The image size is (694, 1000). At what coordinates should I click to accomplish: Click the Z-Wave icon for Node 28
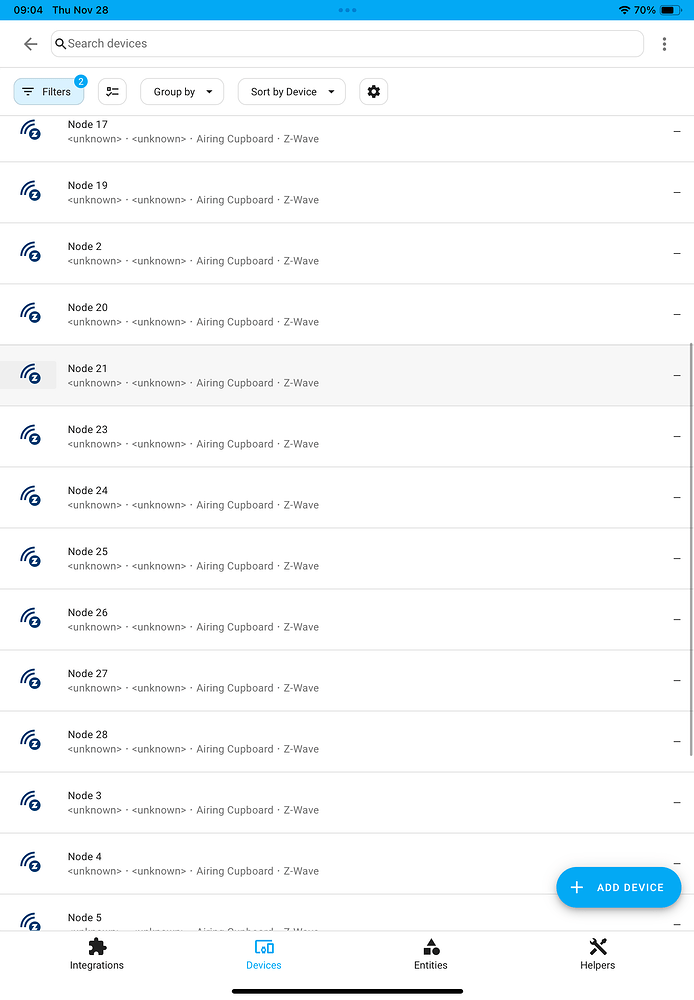pos(31,741)
